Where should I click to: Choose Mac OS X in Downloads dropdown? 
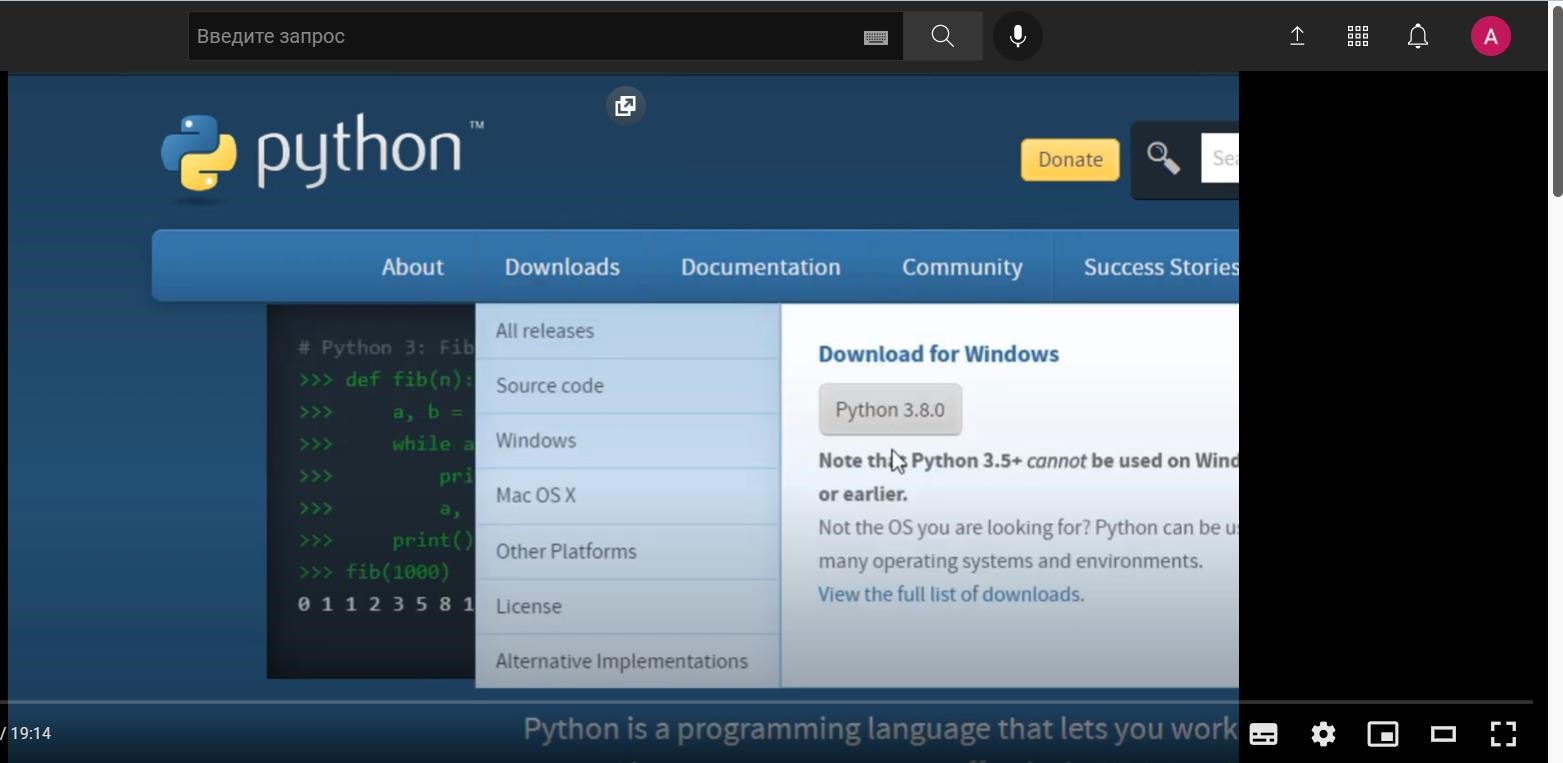point(627,496)
